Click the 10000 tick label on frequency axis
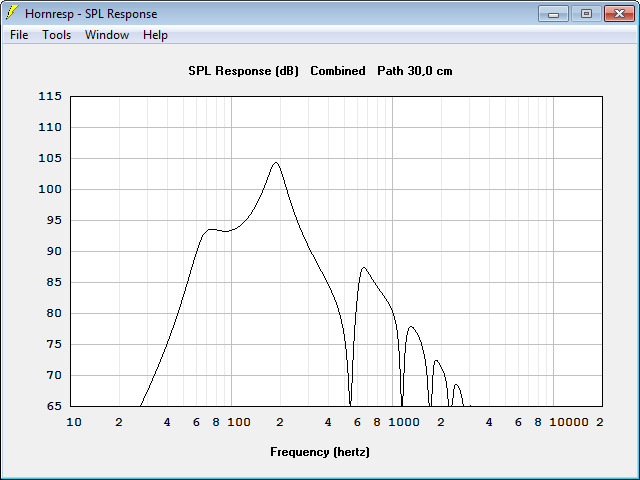The height and width of the screenshot is (480, 640). click(569, 422)
